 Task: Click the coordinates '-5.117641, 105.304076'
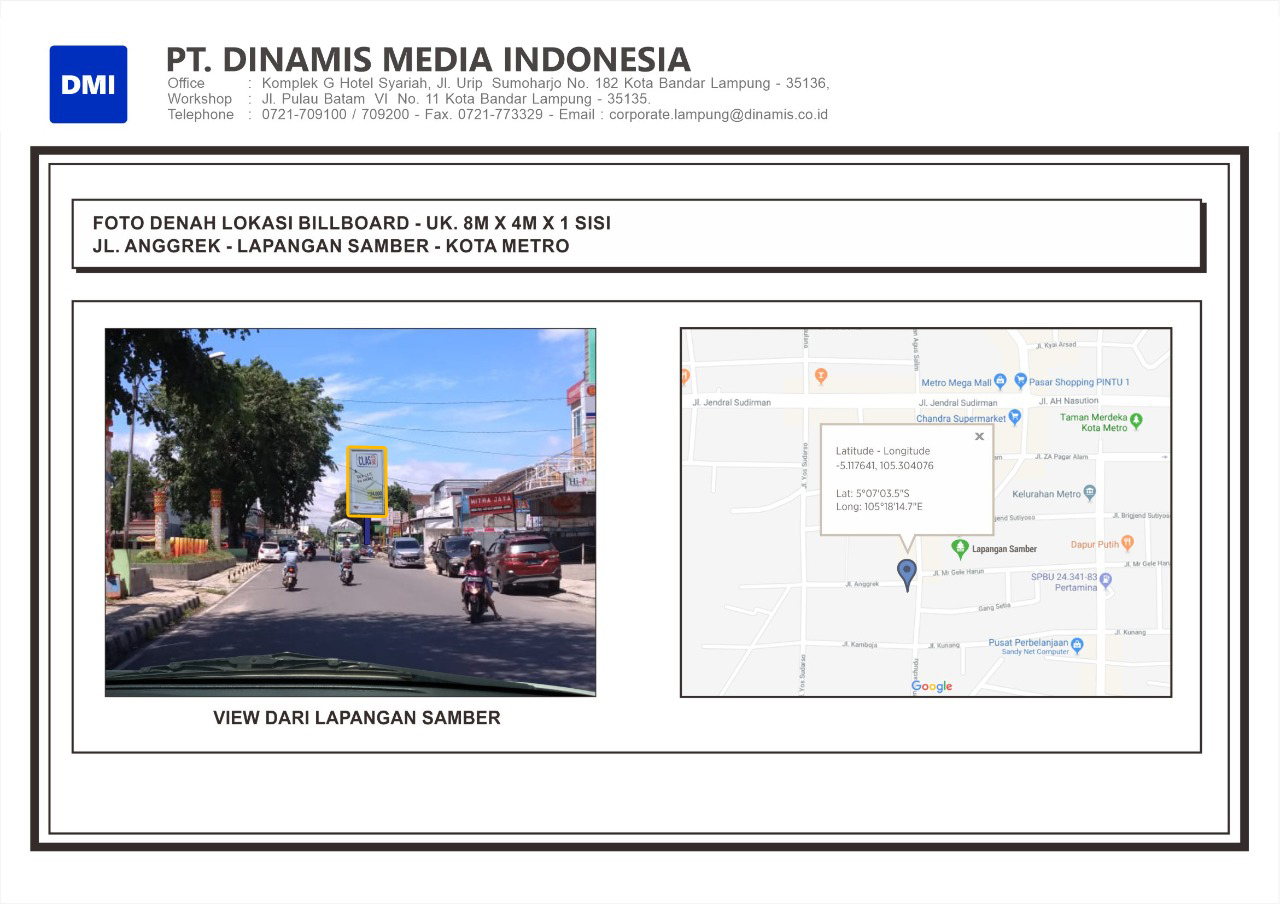[885, 466]
